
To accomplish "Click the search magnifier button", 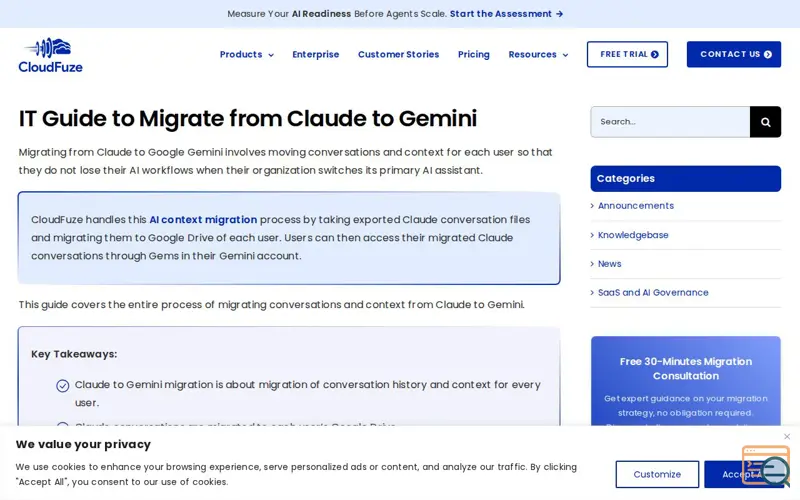I will click(765, 122).
